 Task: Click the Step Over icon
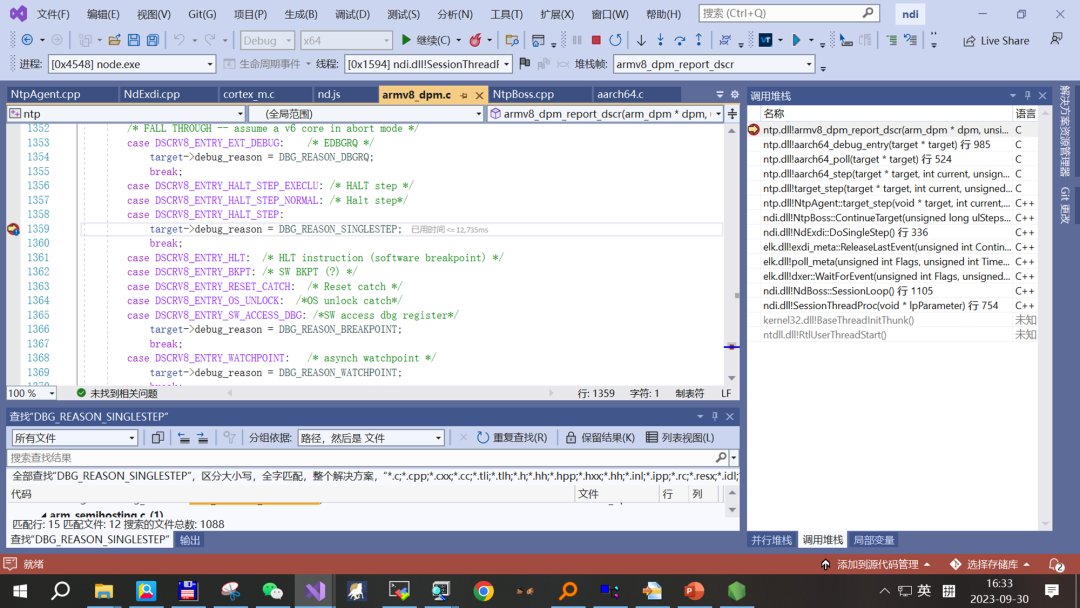680,41
